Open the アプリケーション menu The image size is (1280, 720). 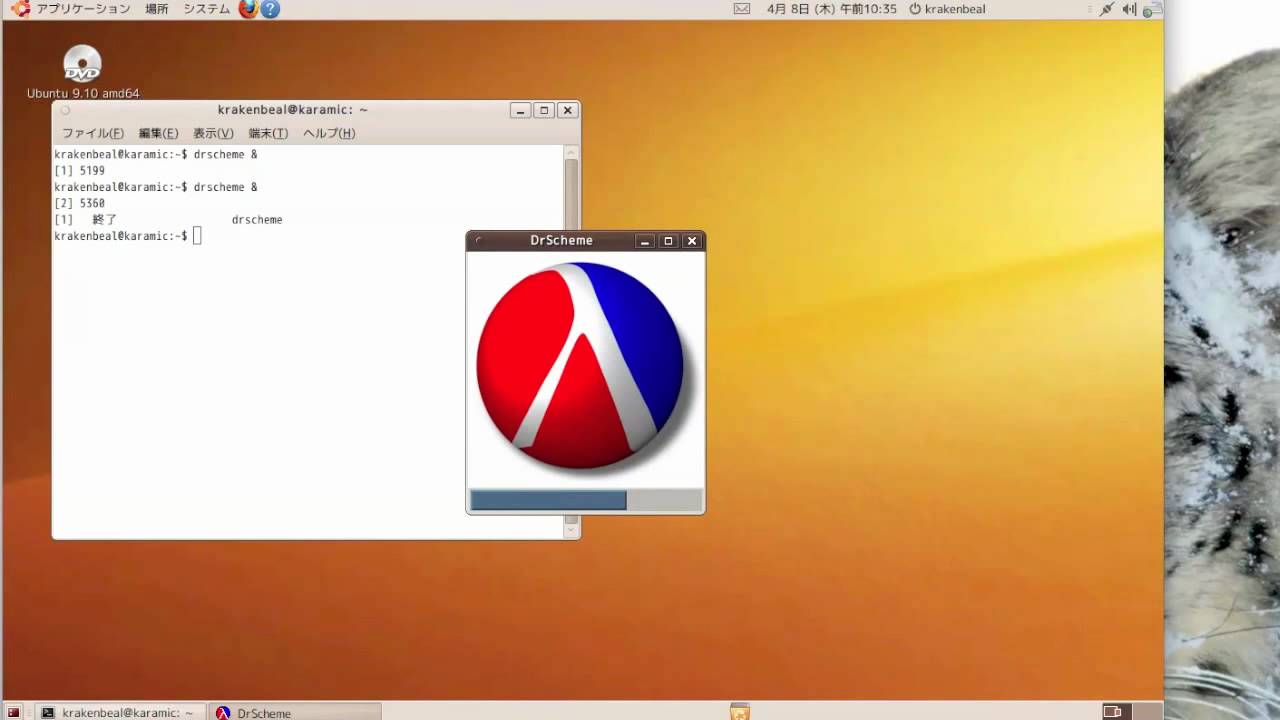click(x=83, y=9)
